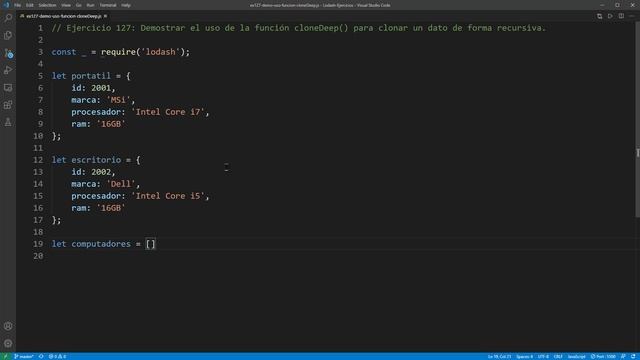
Task: Open the Remote Explorer view
Action: click(8, 88)
